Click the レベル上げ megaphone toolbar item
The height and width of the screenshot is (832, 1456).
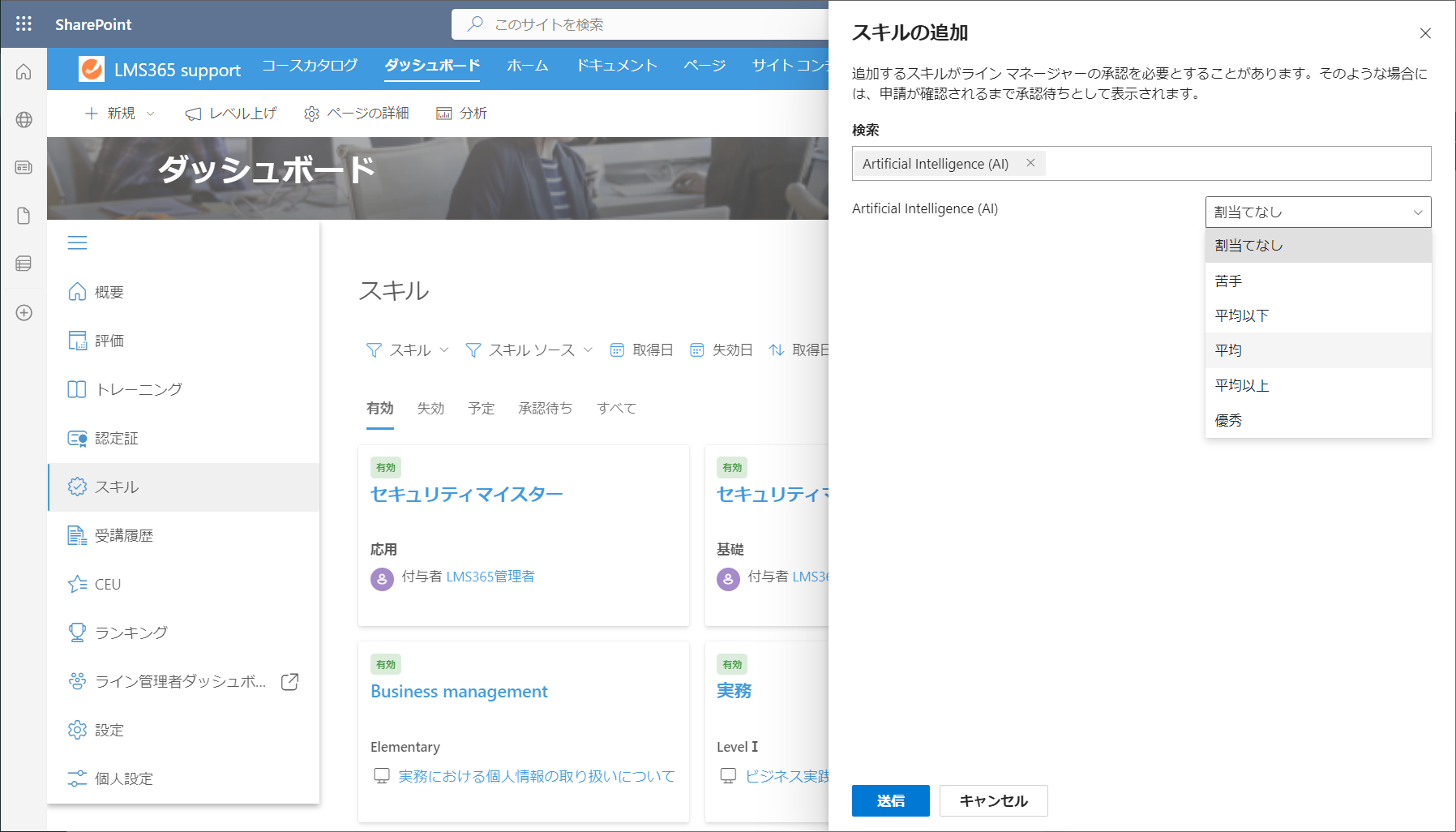pos(231,114)
